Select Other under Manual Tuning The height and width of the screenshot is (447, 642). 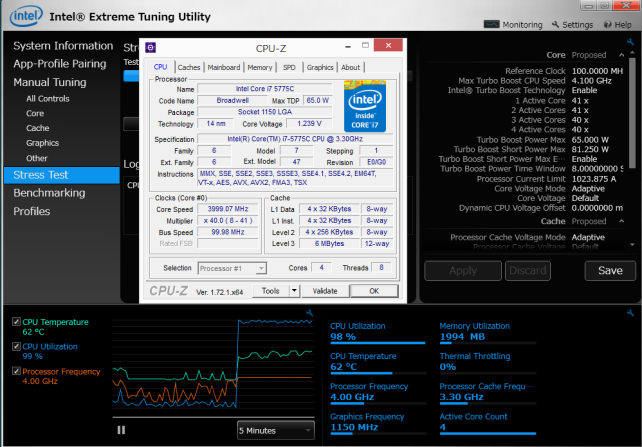[36, 158]
